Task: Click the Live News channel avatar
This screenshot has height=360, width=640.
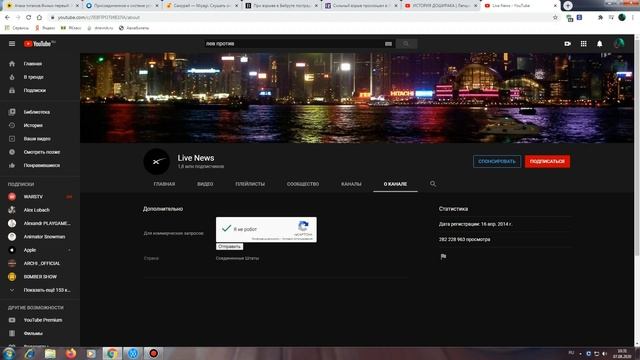Action: click(156, 162)
